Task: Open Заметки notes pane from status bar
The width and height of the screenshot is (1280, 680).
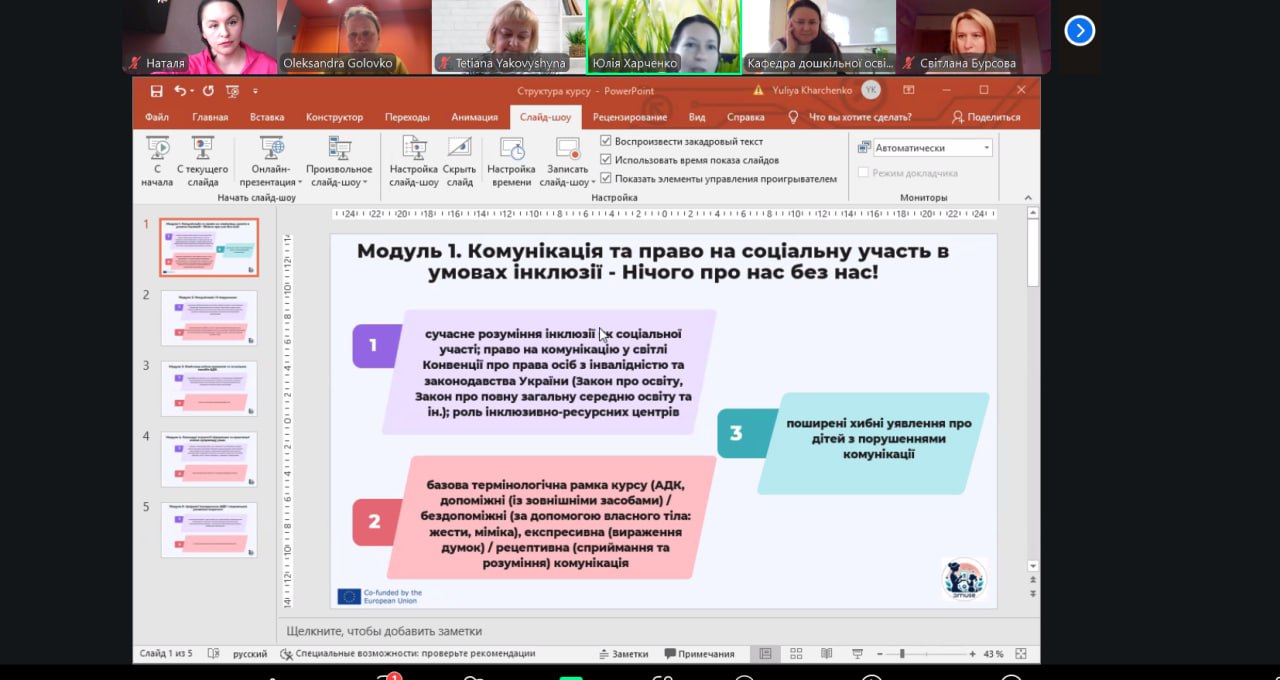Action: click(623, 654)
